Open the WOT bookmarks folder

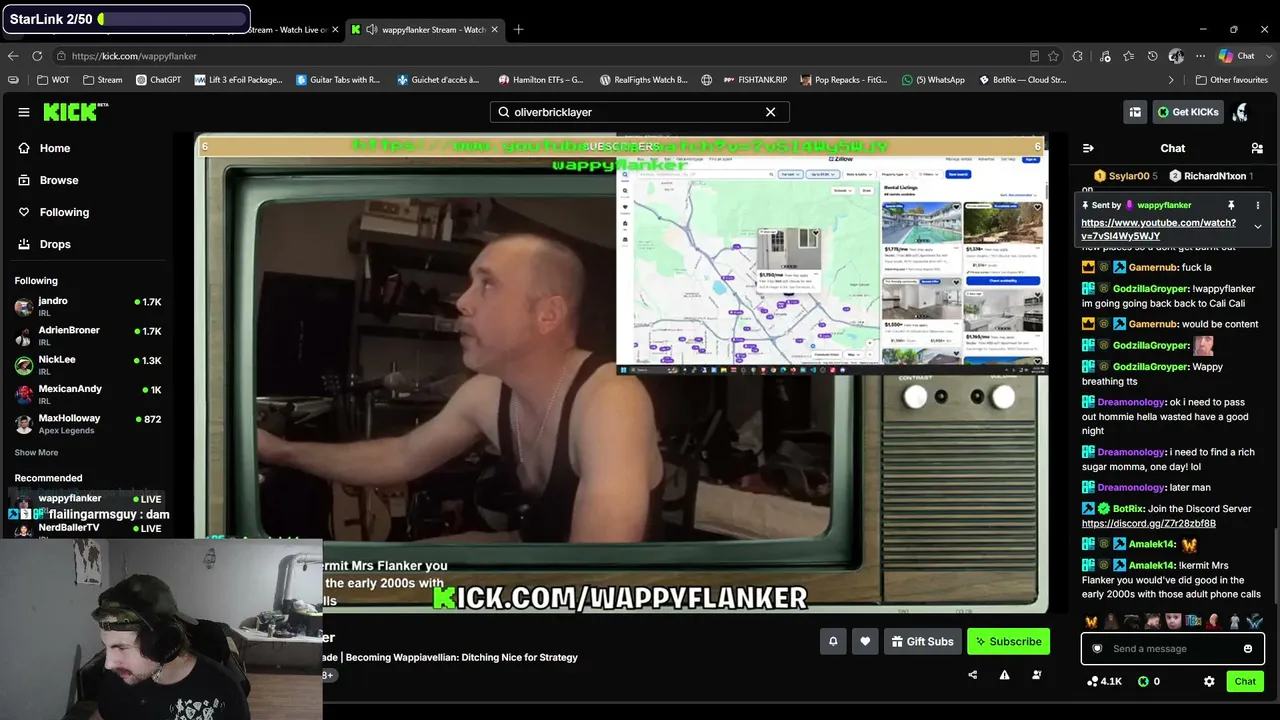pyautogui.click(x=53, y=80)
